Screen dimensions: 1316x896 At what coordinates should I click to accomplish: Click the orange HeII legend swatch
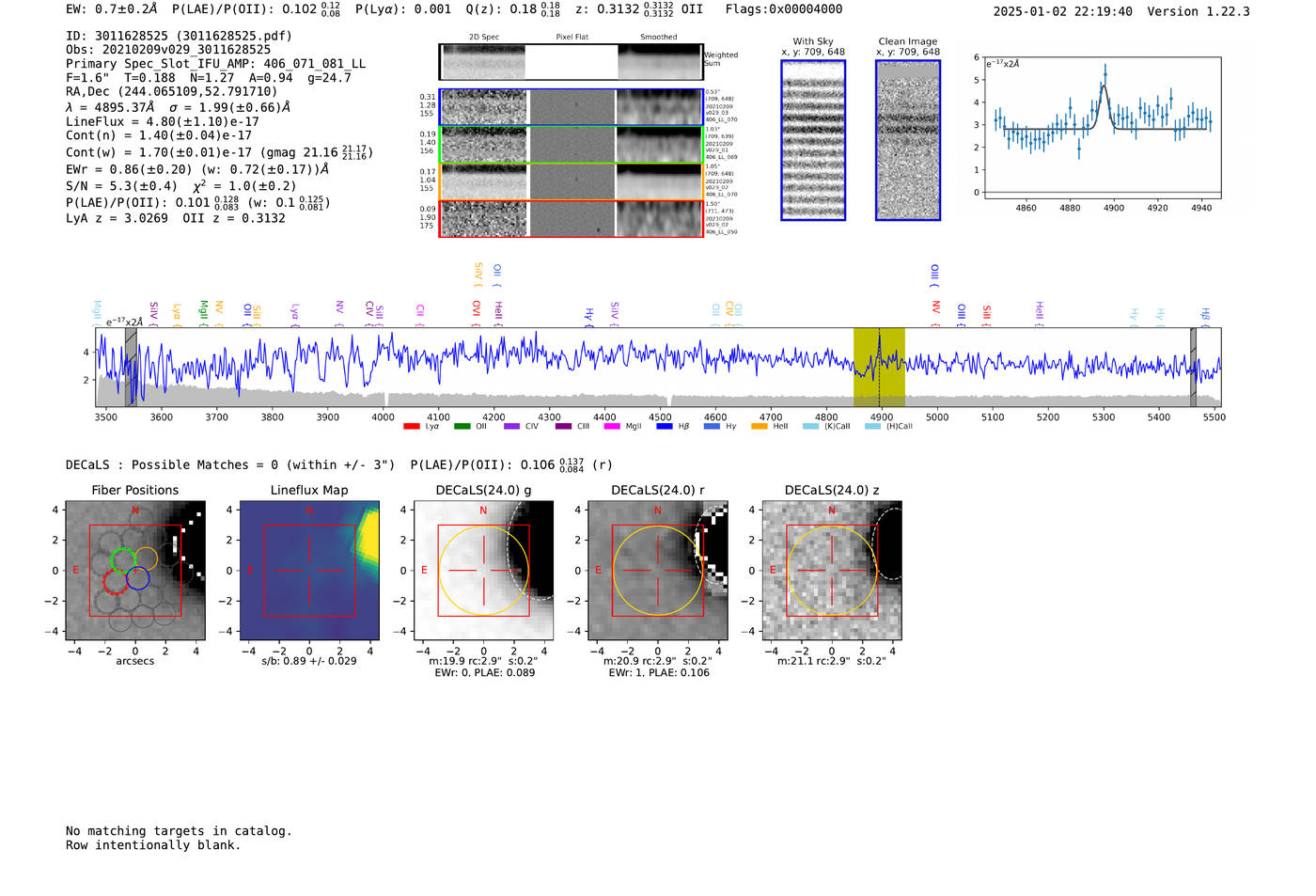760,426
